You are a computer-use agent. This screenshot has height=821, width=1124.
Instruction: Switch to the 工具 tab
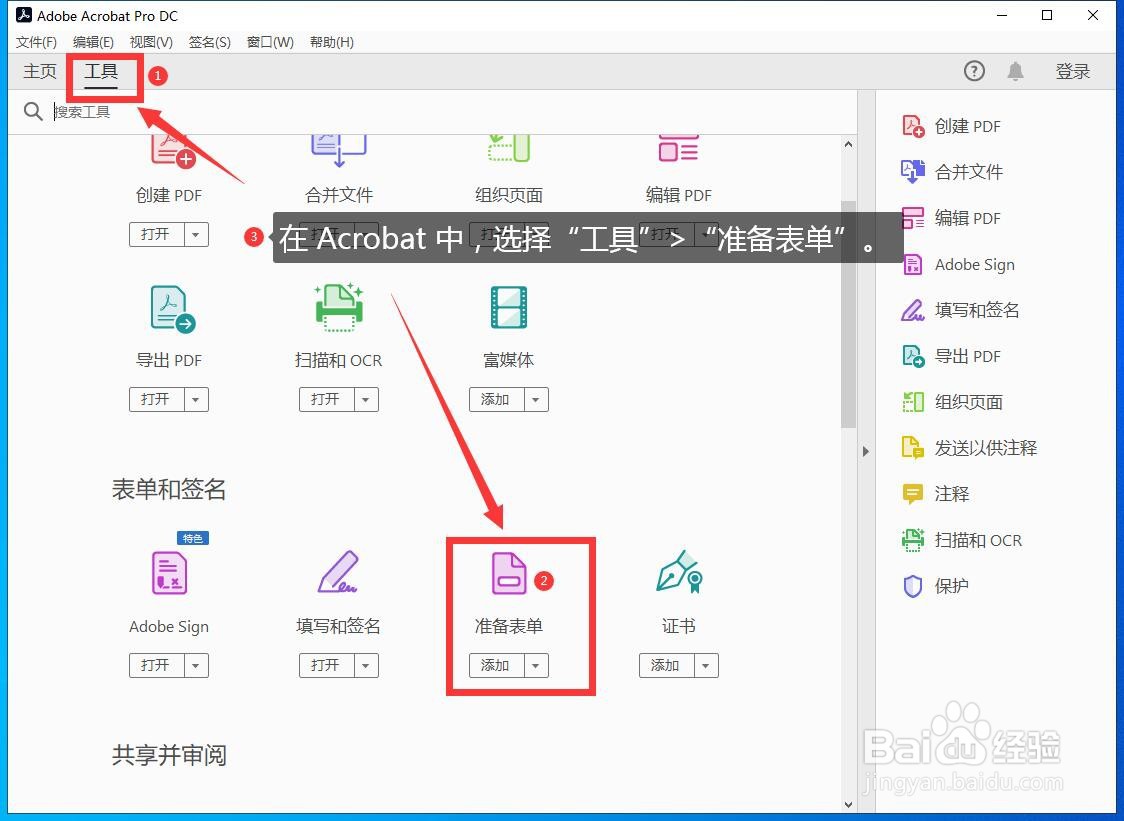click(101, 72)
